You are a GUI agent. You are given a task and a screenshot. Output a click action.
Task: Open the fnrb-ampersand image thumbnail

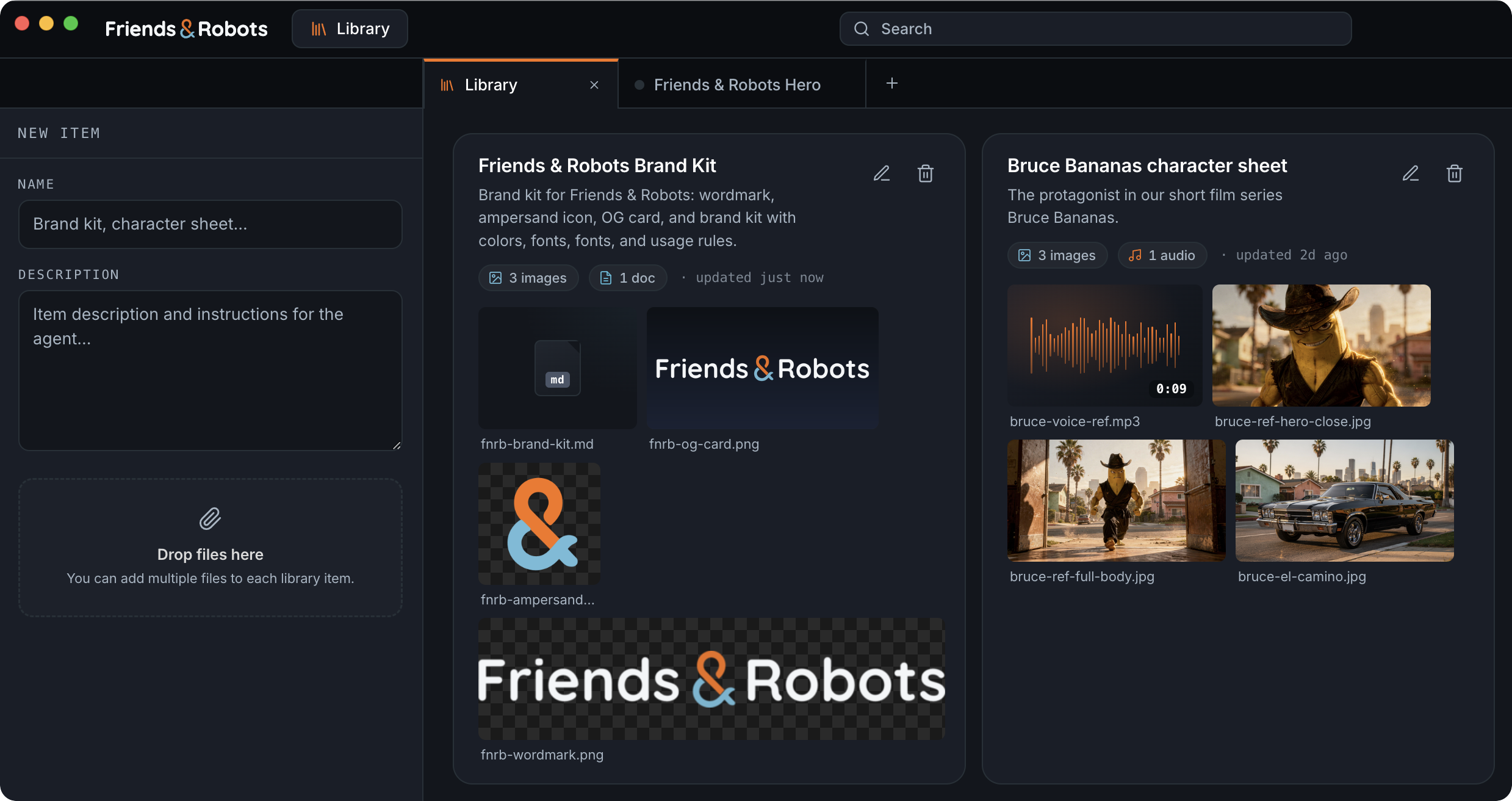click(539, 524)
